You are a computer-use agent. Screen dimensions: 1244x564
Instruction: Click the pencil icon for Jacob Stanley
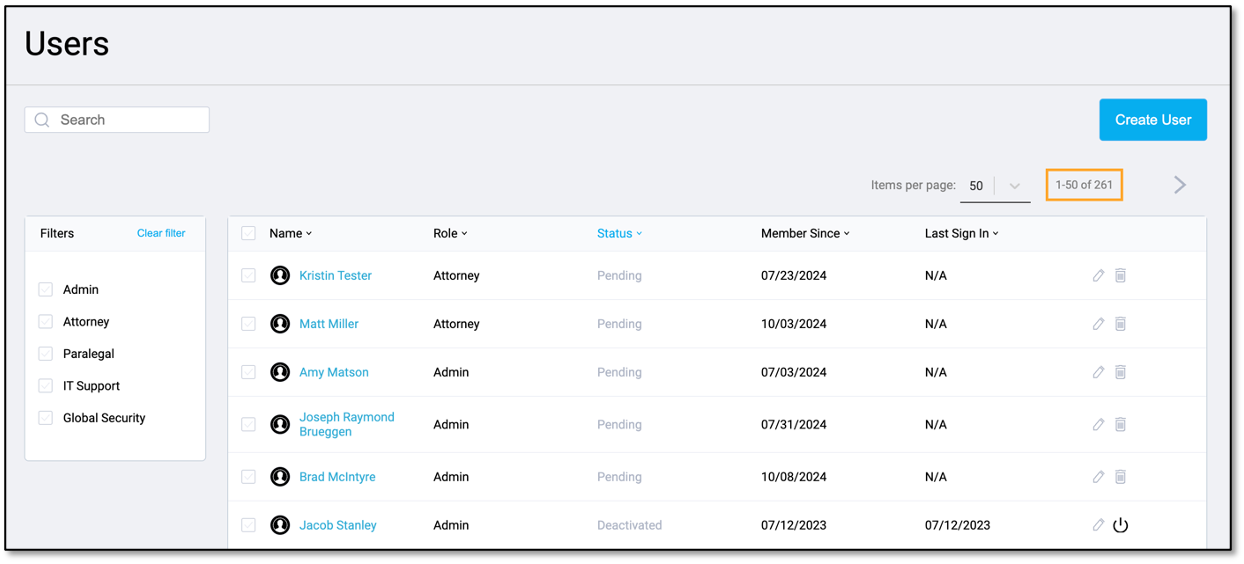[1098, 525]
